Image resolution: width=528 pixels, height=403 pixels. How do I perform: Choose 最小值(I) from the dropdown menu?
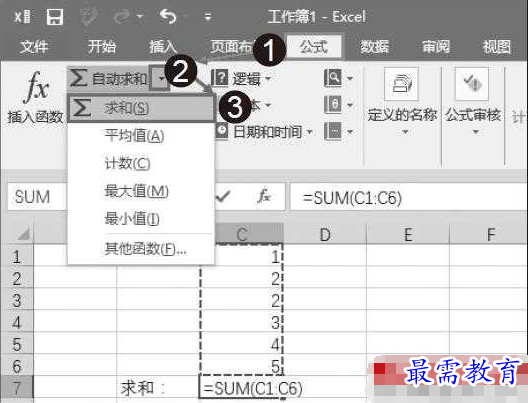click(x=141, y=219)
